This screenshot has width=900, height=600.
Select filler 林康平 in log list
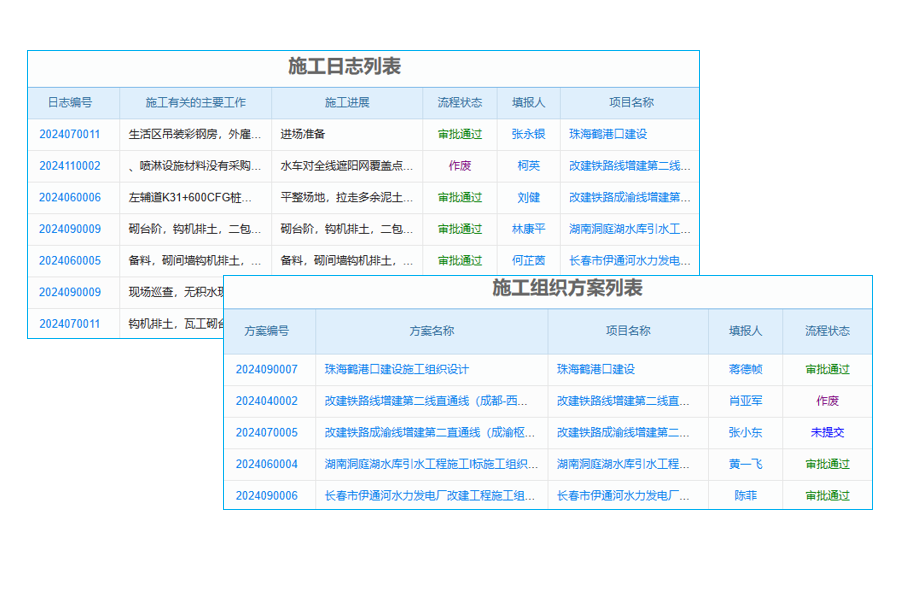pyautogui.click(x=528, y=229)
